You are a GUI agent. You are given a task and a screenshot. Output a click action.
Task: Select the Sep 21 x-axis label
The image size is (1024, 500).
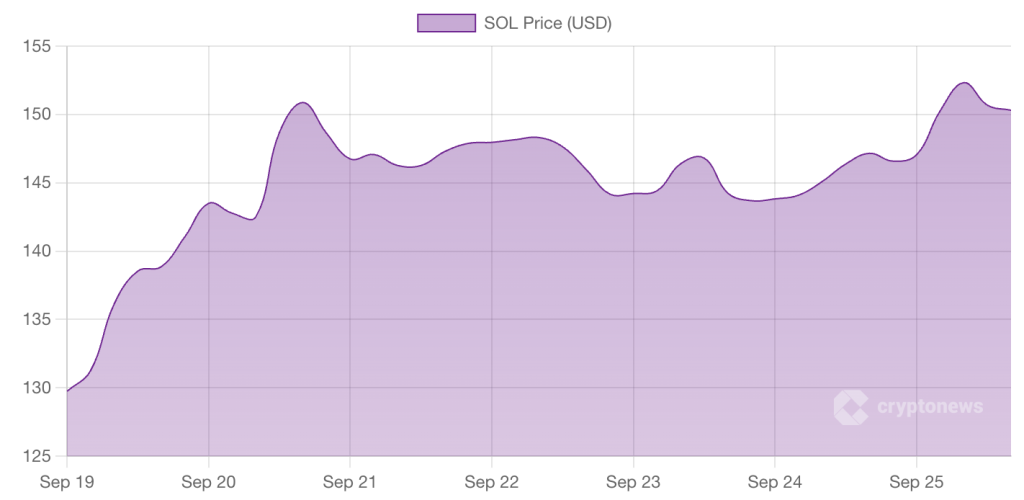[x=350, y=481]
